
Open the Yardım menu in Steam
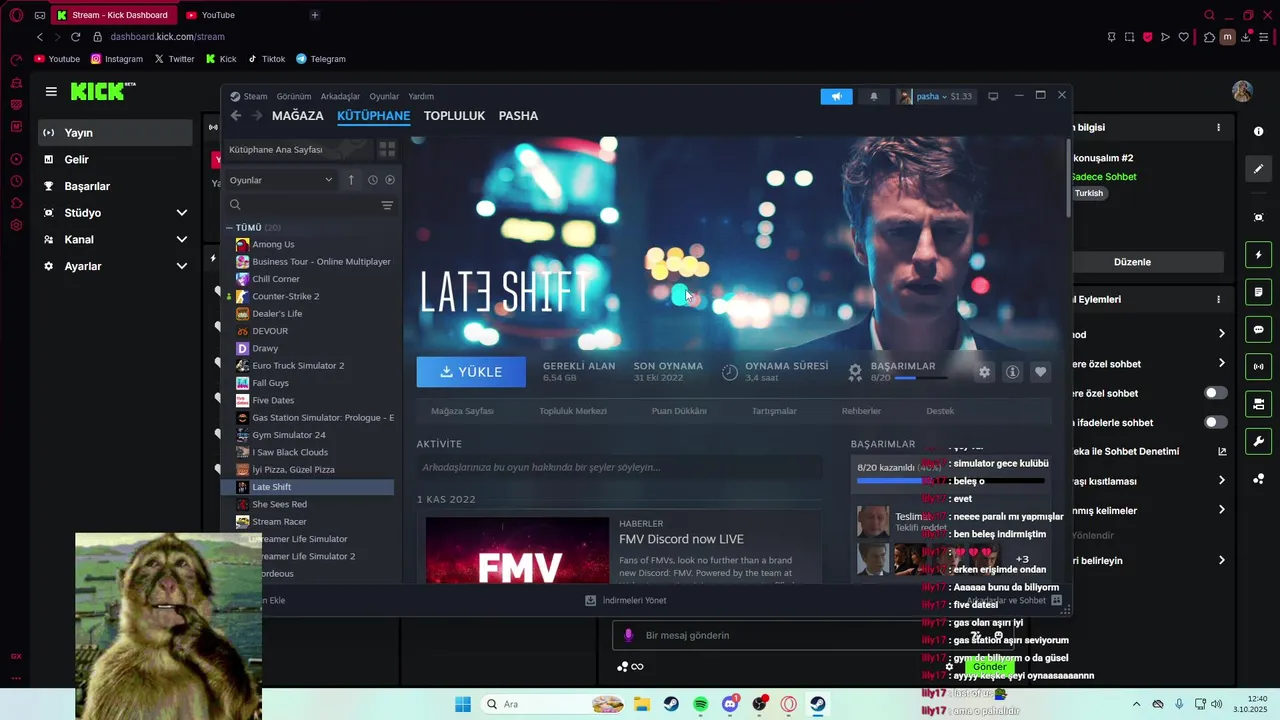(x=421, y=97)
